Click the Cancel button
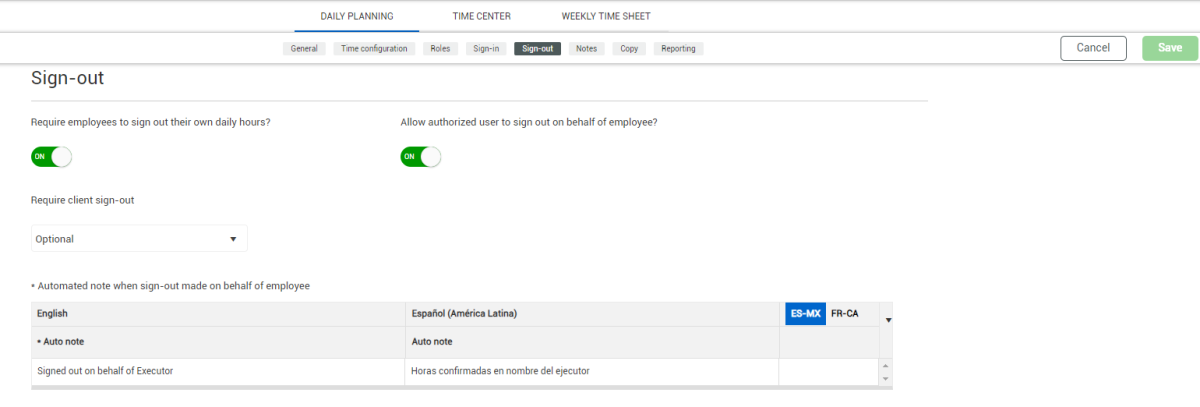This screenshot has width=1200, height=407. (1093, 48)
